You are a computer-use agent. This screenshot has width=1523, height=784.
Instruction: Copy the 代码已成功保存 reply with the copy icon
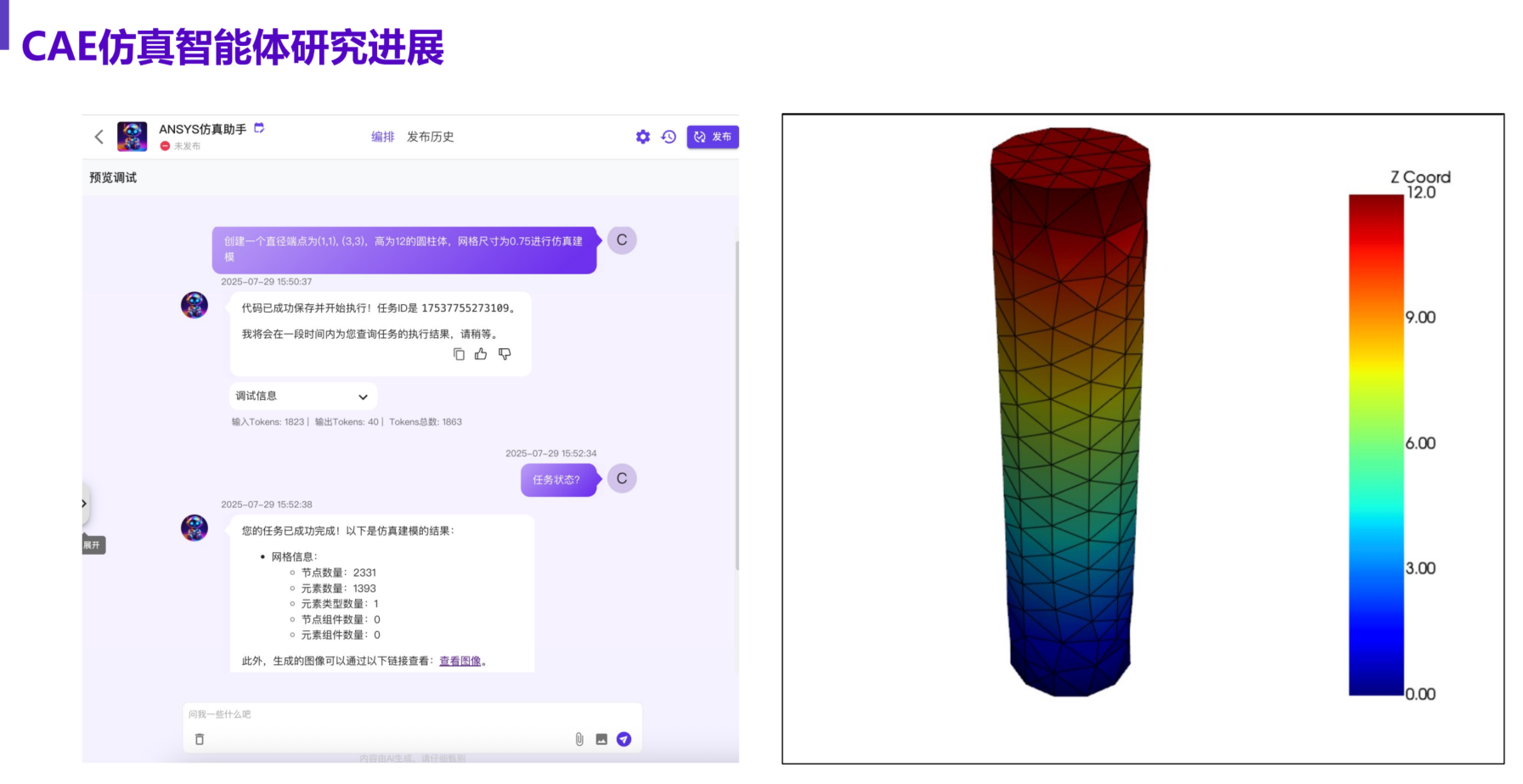459,354
